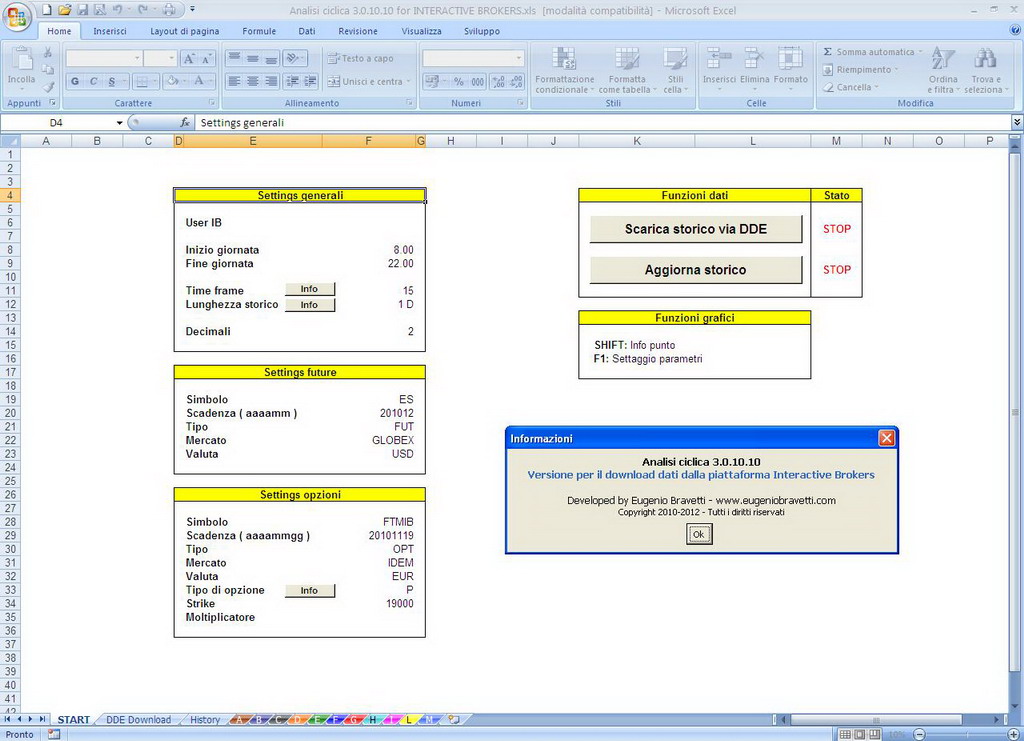The height and width of the screenshot is (741, 1024).
Task: Open Formatta come tabella dropdown
Action: [628, 70]
